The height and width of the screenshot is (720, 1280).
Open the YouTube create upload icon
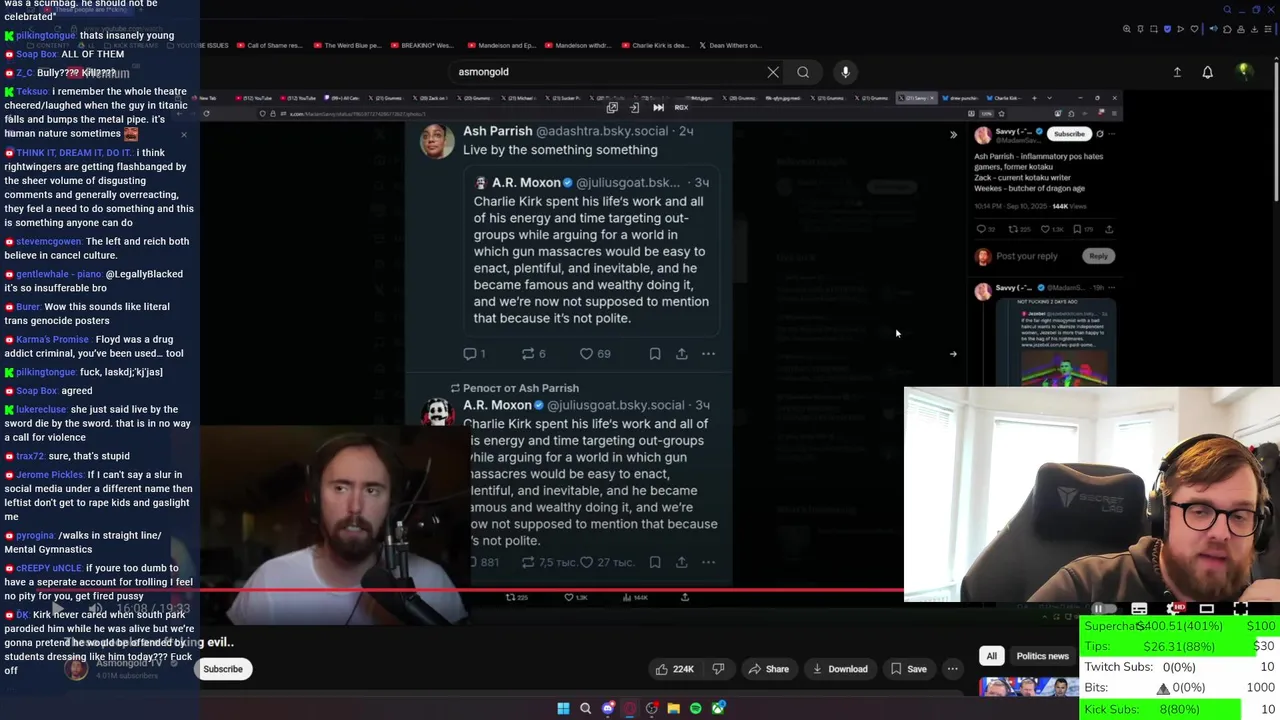pyautogui.click(x=1177, y=72)
